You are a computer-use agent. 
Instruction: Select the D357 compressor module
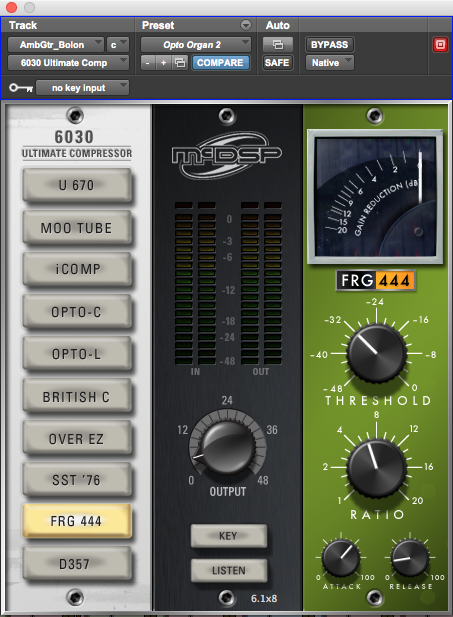pyautogui.click(x=77, y=563)
